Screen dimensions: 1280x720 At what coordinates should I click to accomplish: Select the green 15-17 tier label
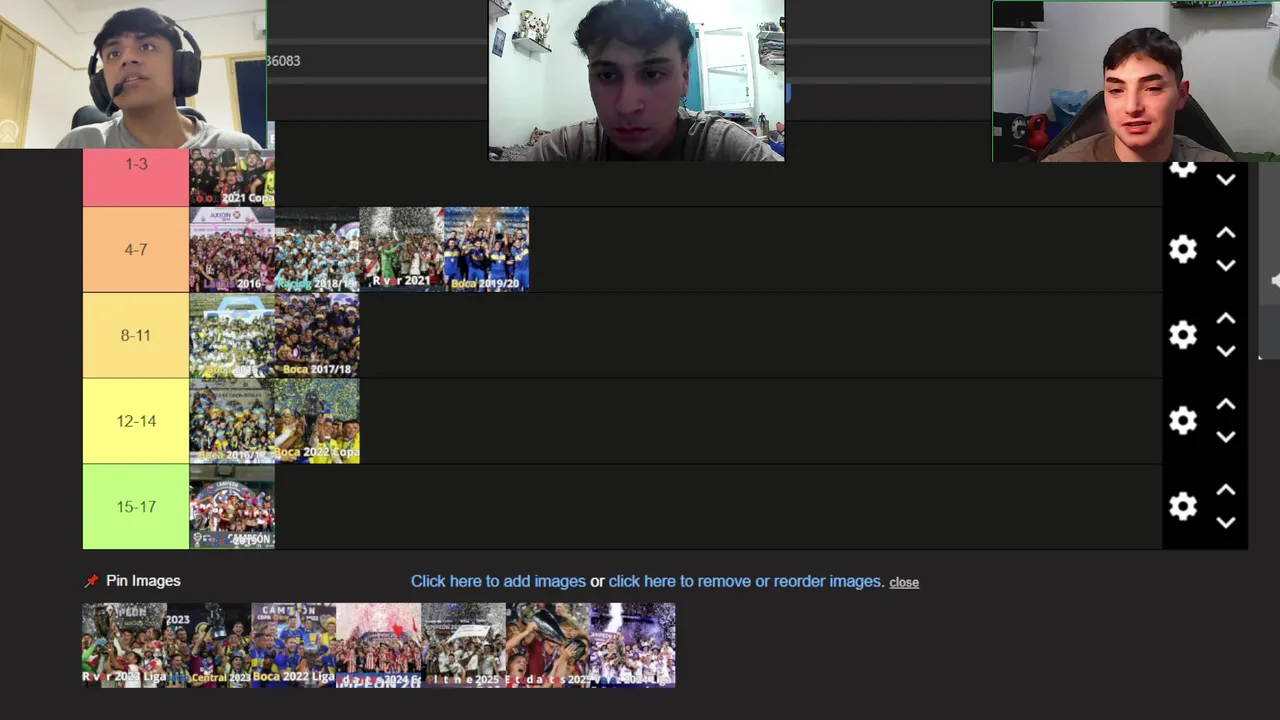click(x=136, y=507)
